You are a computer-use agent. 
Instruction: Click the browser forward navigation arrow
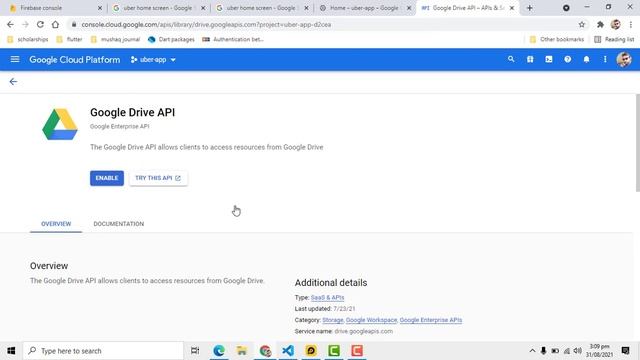(x=25, y=24)
